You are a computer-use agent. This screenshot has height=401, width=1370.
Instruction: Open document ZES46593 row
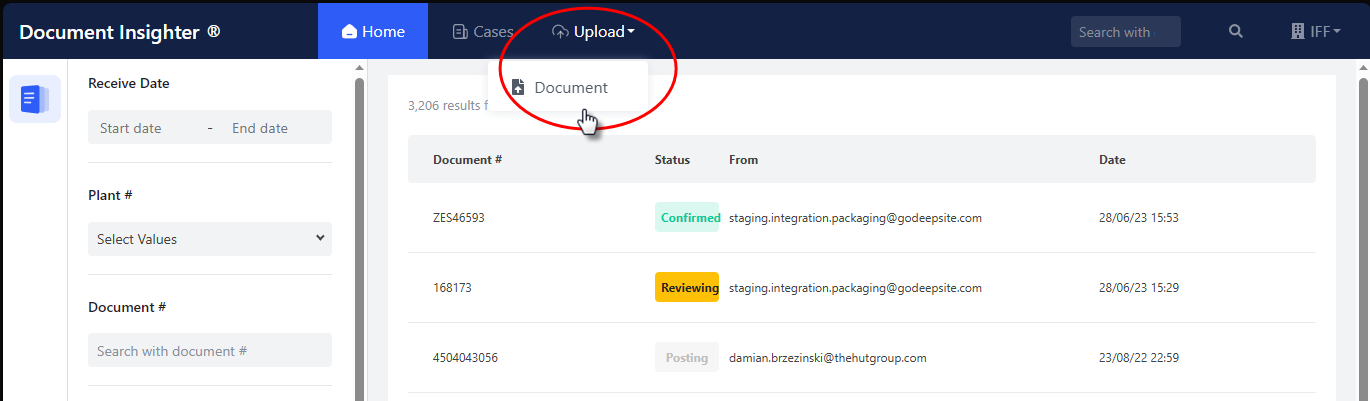point(459,217)
